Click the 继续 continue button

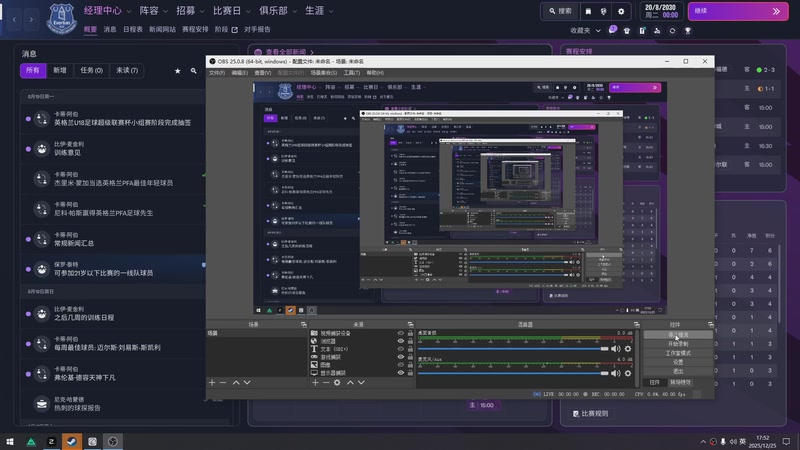738,11
